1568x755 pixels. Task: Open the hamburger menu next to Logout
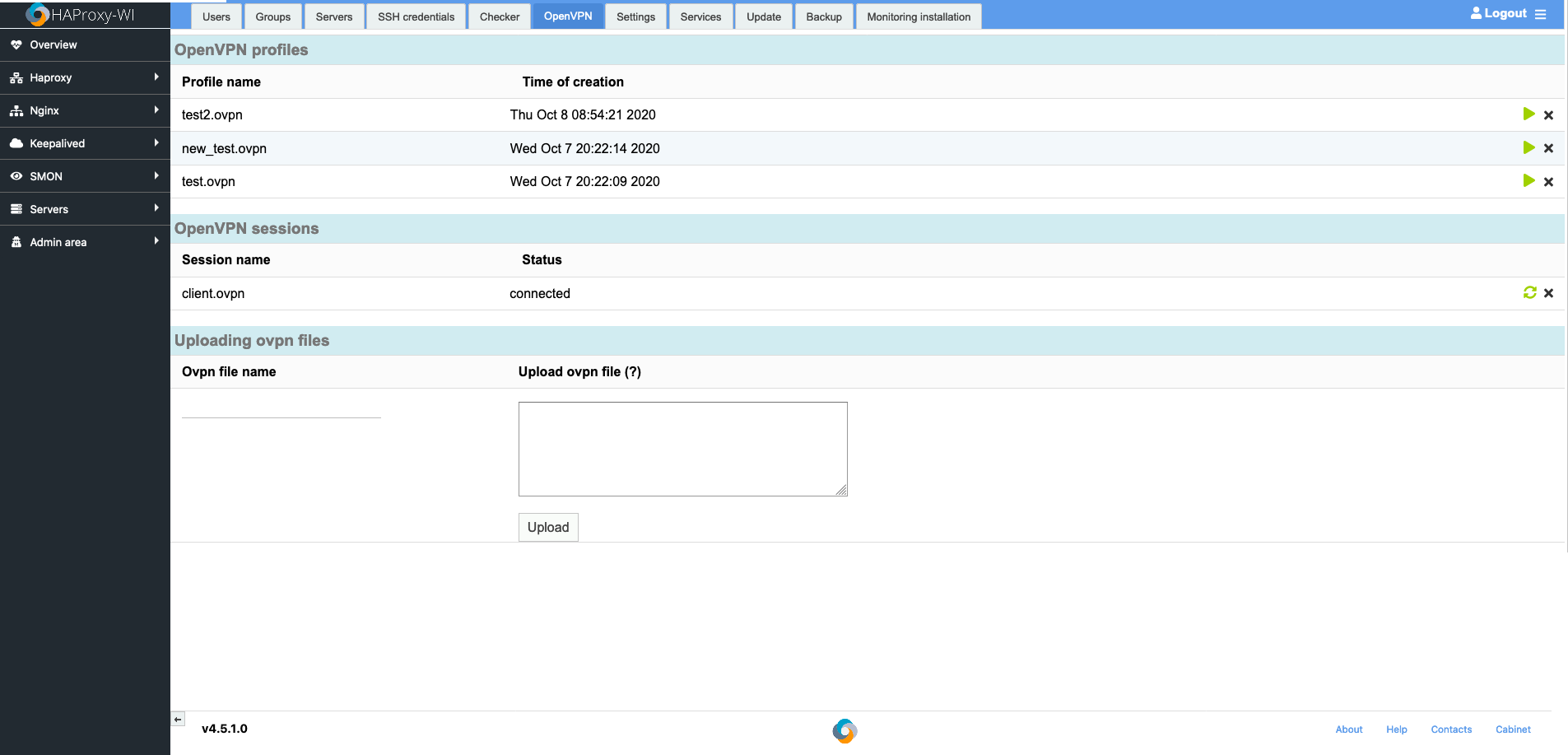pos(1540,14)
